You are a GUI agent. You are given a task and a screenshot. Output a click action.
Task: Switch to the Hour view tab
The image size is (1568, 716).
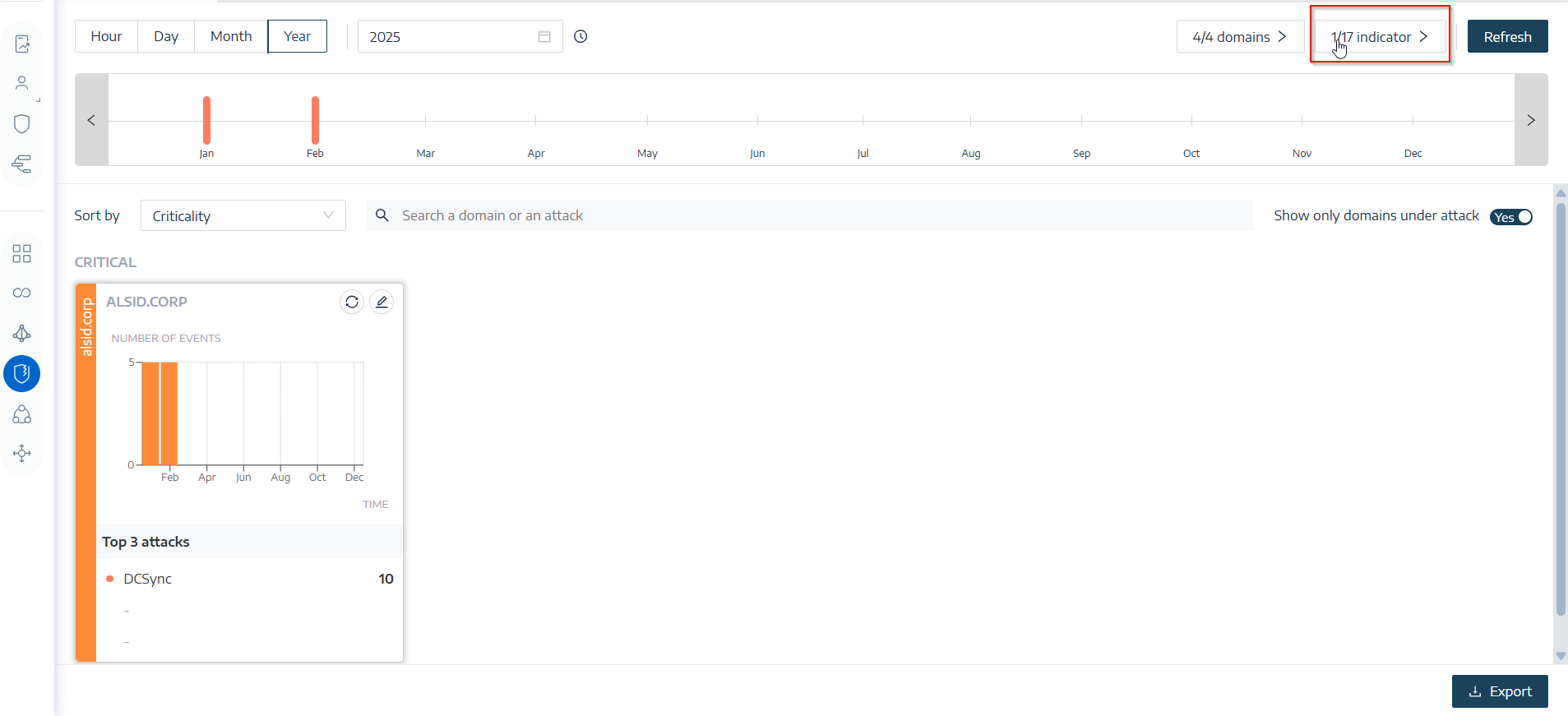[106, 36]
